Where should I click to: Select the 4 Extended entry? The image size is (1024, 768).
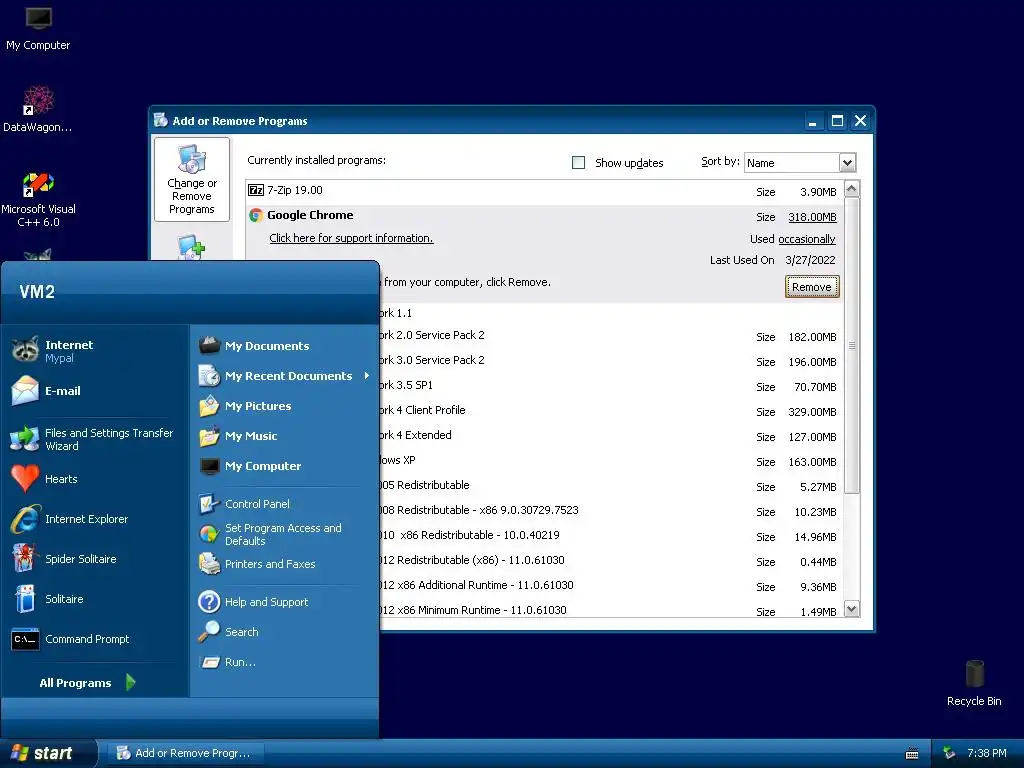click(x=611, y=436)
